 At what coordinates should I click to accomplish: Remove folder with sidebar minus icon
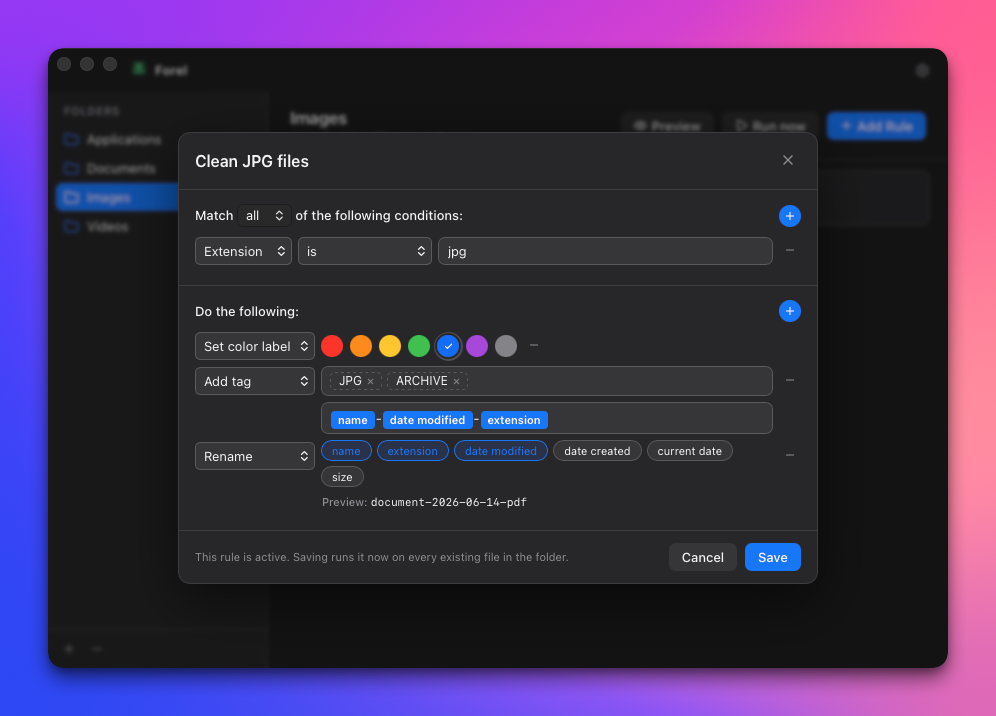point(97,649)
